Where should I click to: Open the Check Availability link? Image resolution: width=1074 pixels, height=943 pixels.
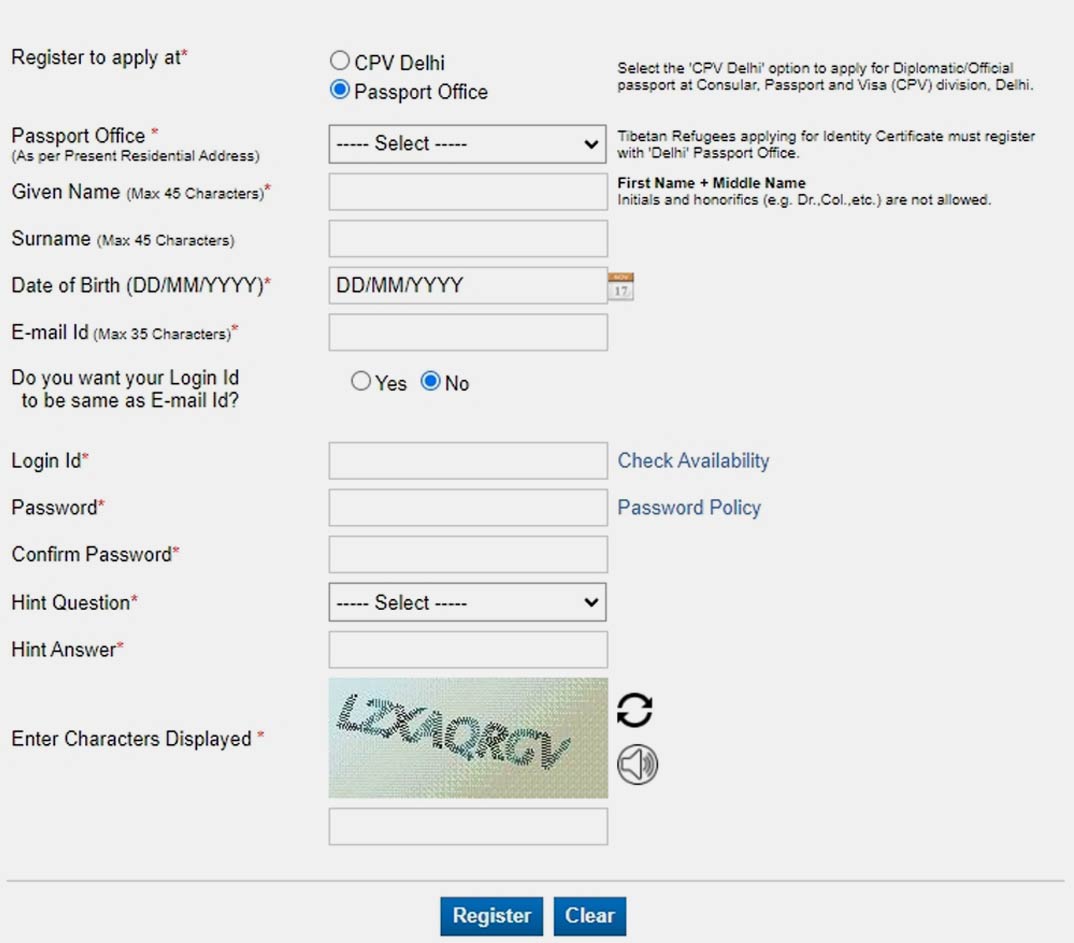(x=693, y=461)
